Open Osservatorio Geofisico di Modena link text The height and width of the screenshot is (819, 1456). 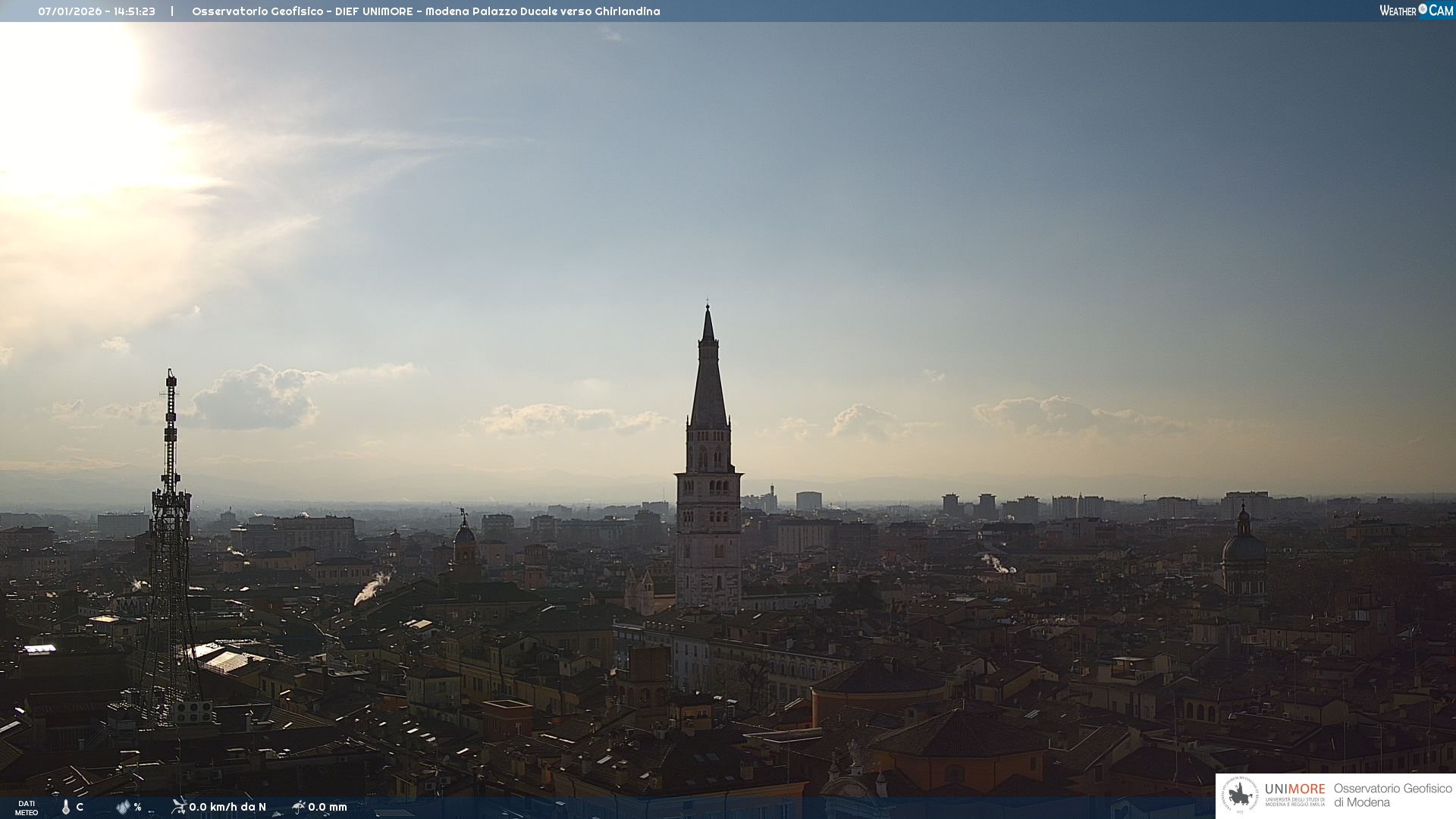(1392, 795)
